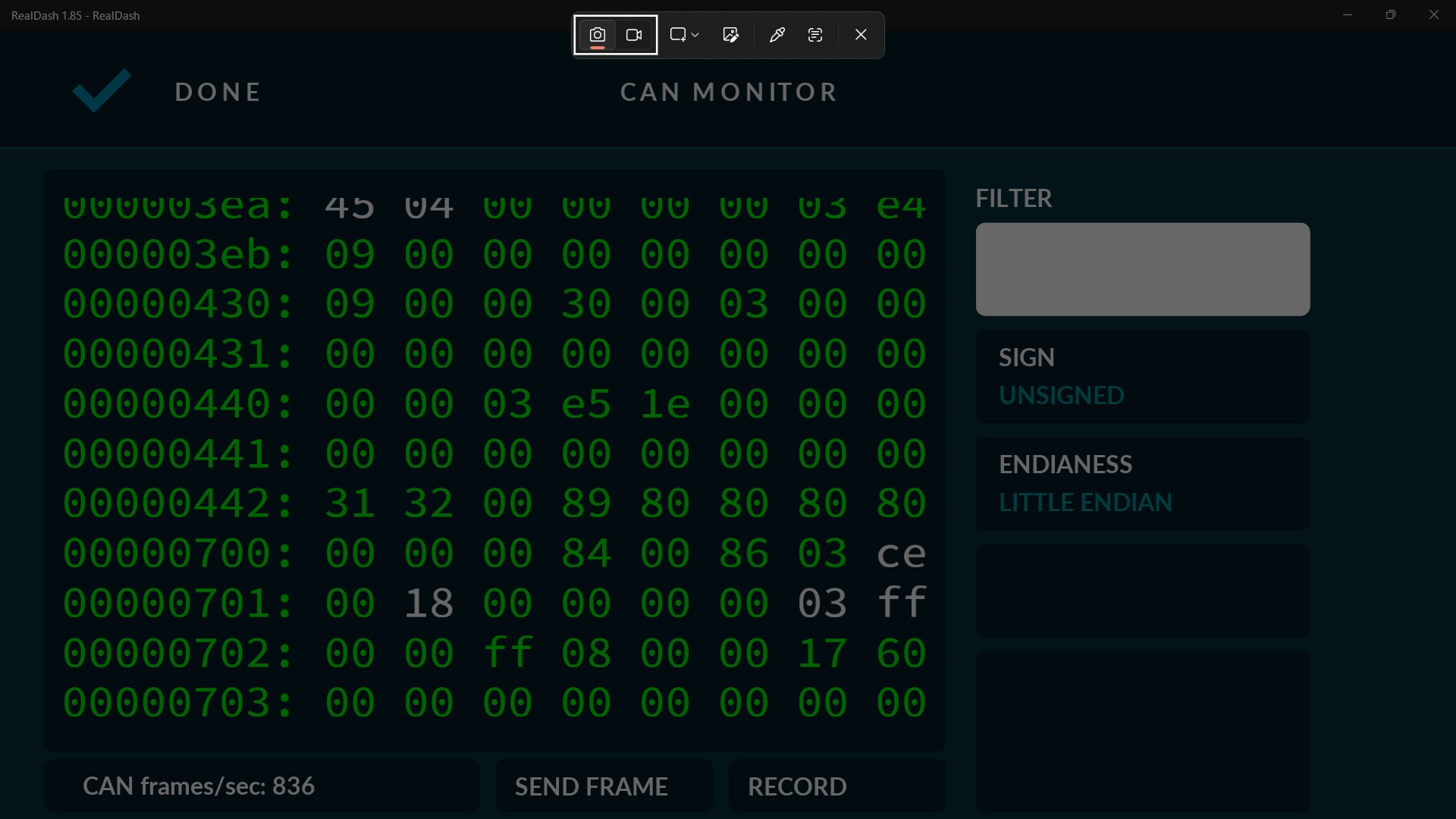Switch to video recording mode icon
The width and height of the screenshot is (1456, 819).
coord(634,35)
